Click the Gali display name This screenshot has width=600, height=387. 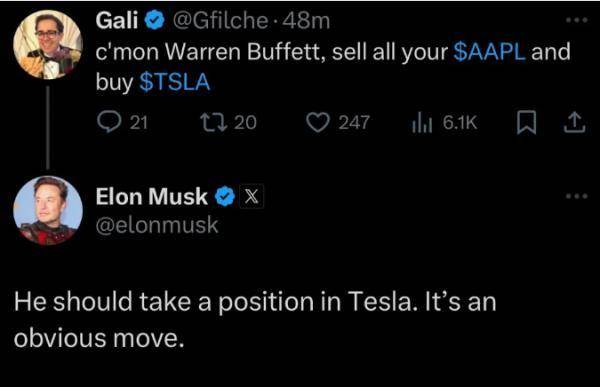point(117,20)
